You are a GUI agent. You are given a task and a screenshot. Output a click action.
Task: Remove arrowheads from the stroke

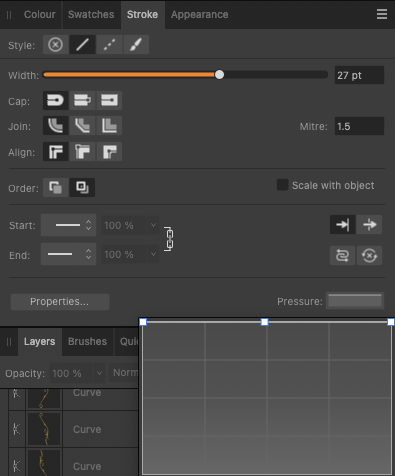tap(369, 256)
